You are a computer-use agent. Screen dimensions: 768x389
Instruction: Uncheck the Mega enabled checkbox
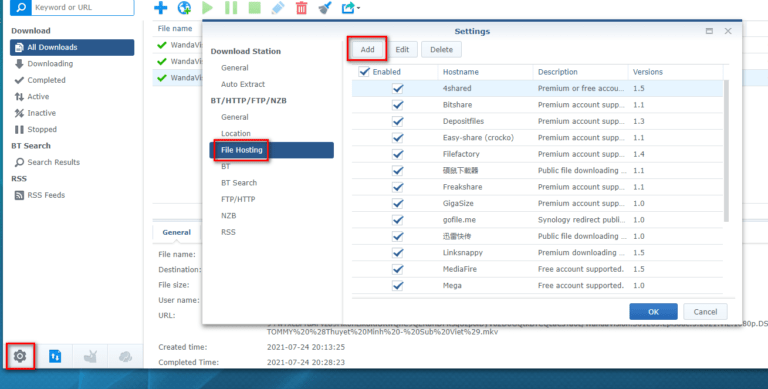coord(398,285)
